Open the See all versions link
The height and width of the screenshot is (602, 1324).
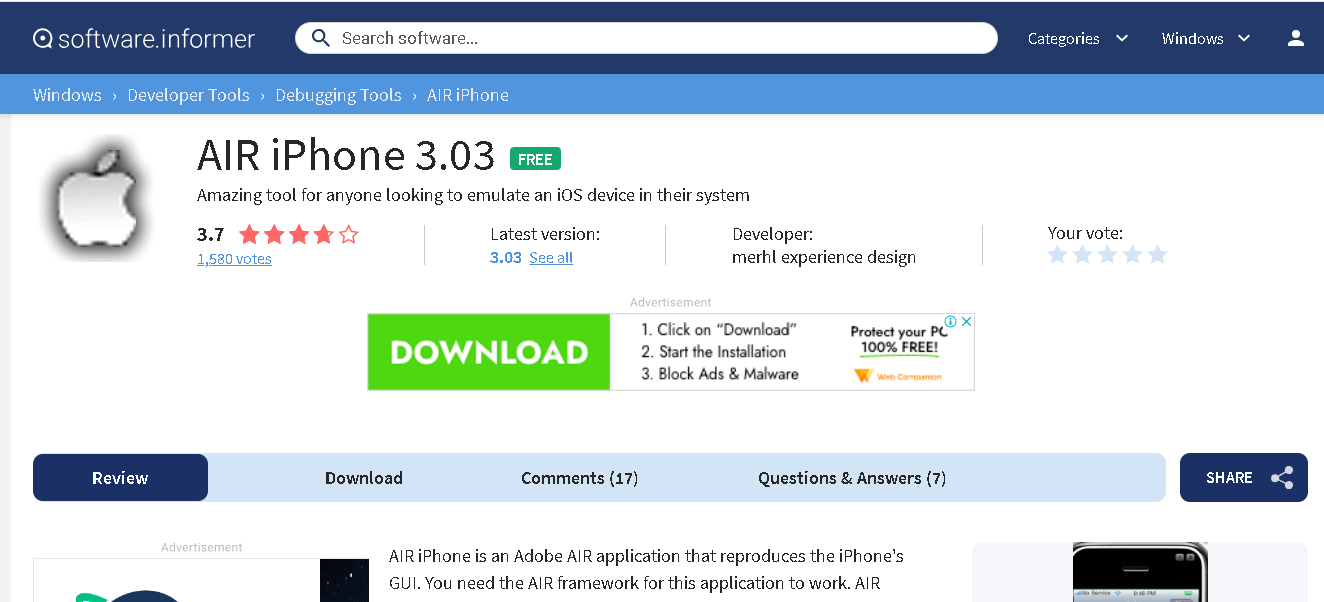(x=551, y=258)
